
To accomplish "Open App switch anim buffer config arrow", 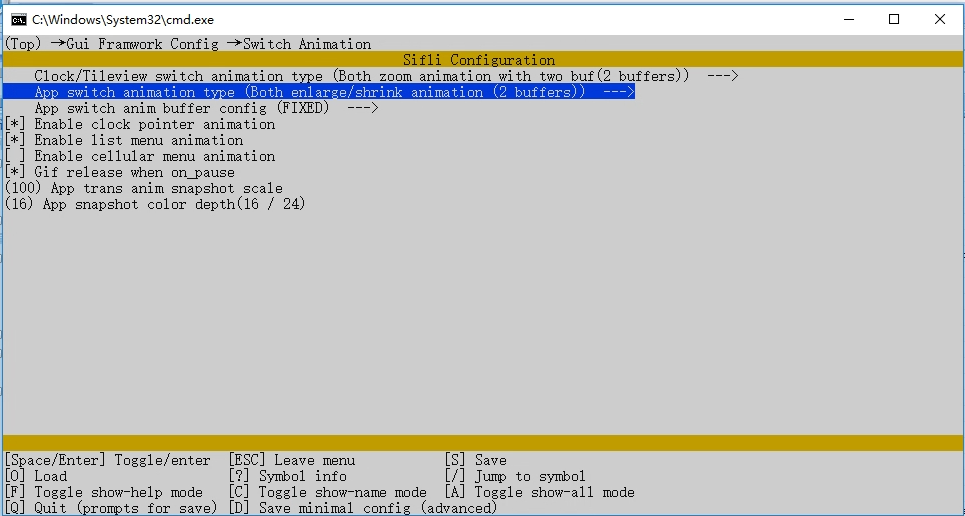I will pos(362,108).
